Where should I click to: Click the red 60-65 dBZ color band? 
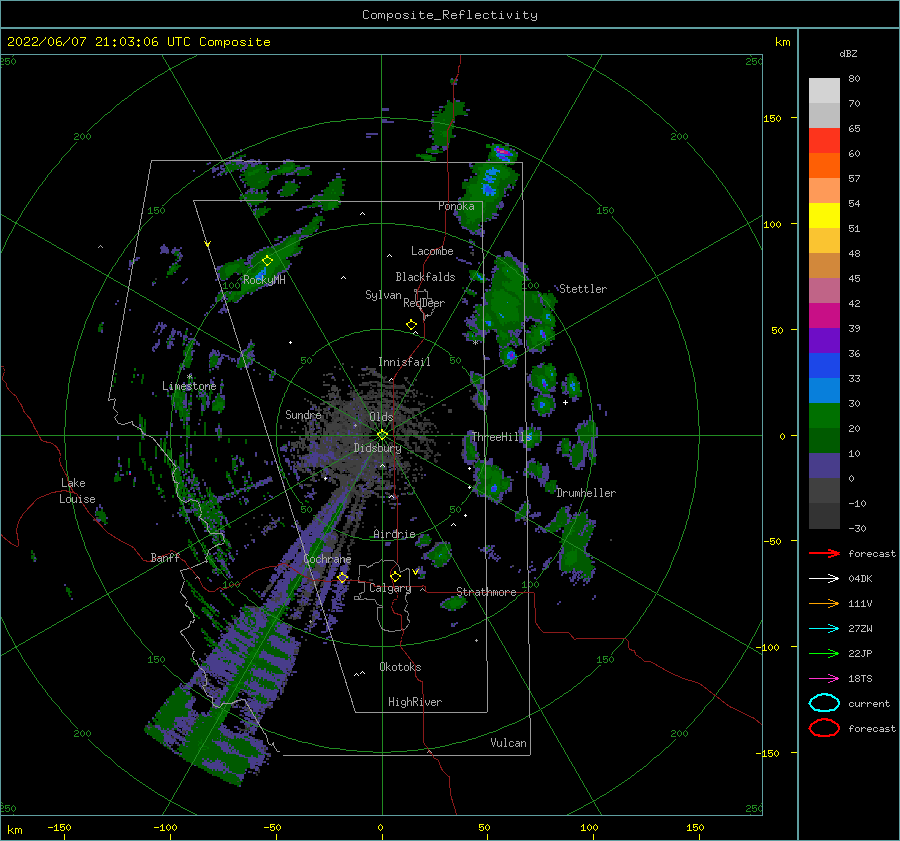pyautogui.click(x=824, y=141)
